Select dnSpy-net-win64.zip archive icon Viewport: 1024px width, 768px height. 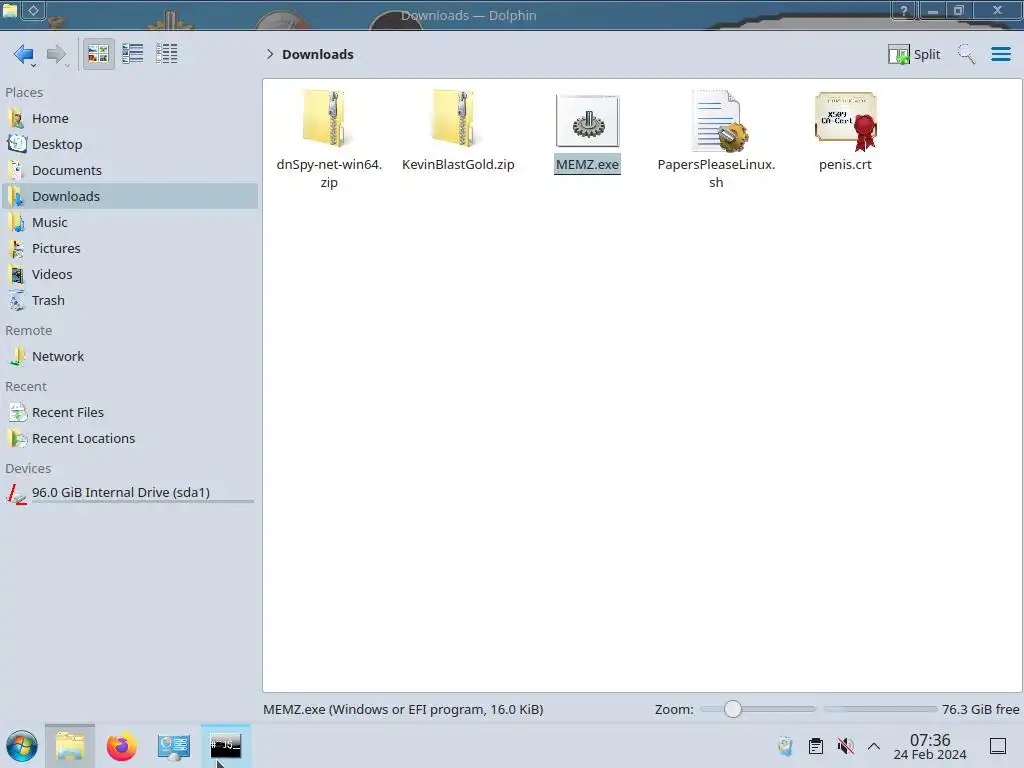pos(328,119)
